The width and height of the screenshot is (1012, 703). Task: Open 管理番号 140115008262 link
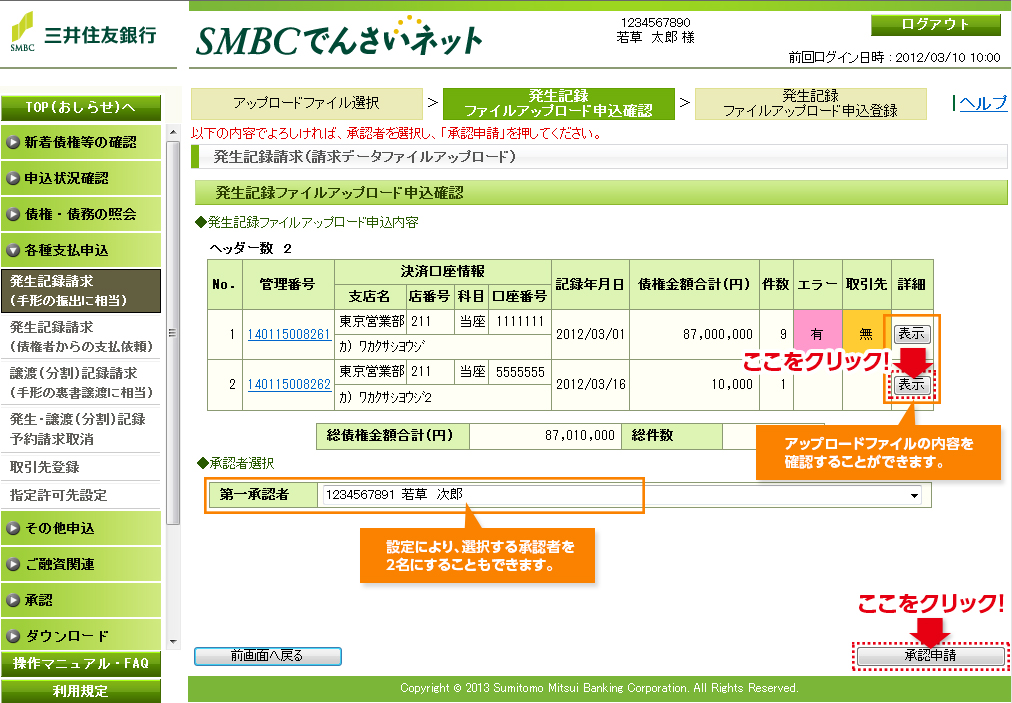pyautogui.click(x=288, y=385)
